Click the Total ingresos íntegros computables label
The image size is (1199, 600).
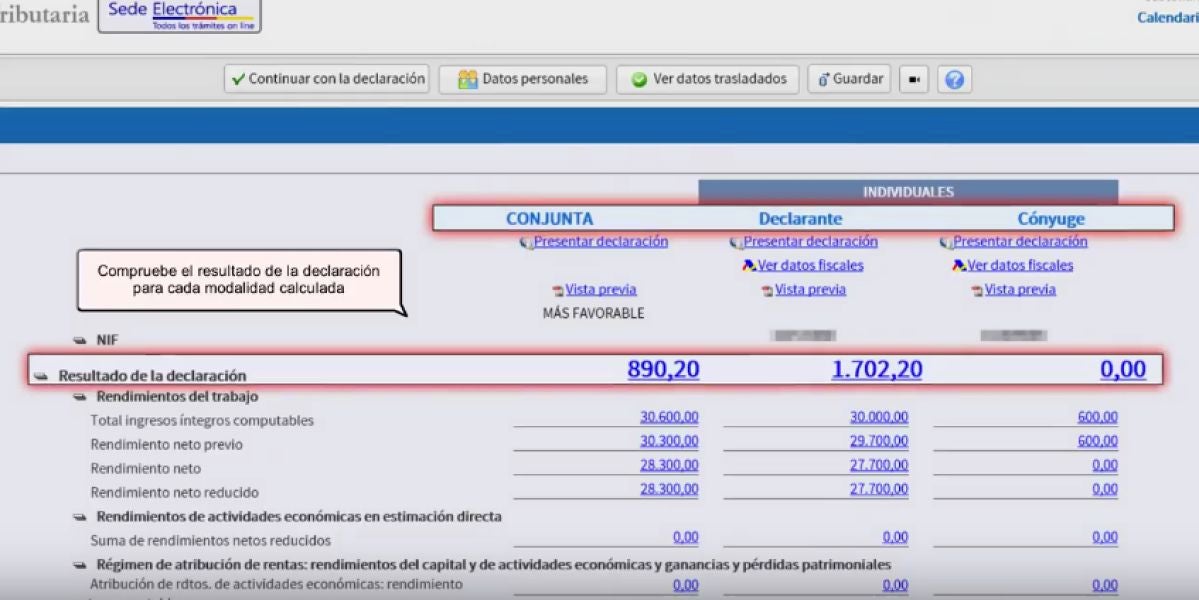(x=202, y=420)
